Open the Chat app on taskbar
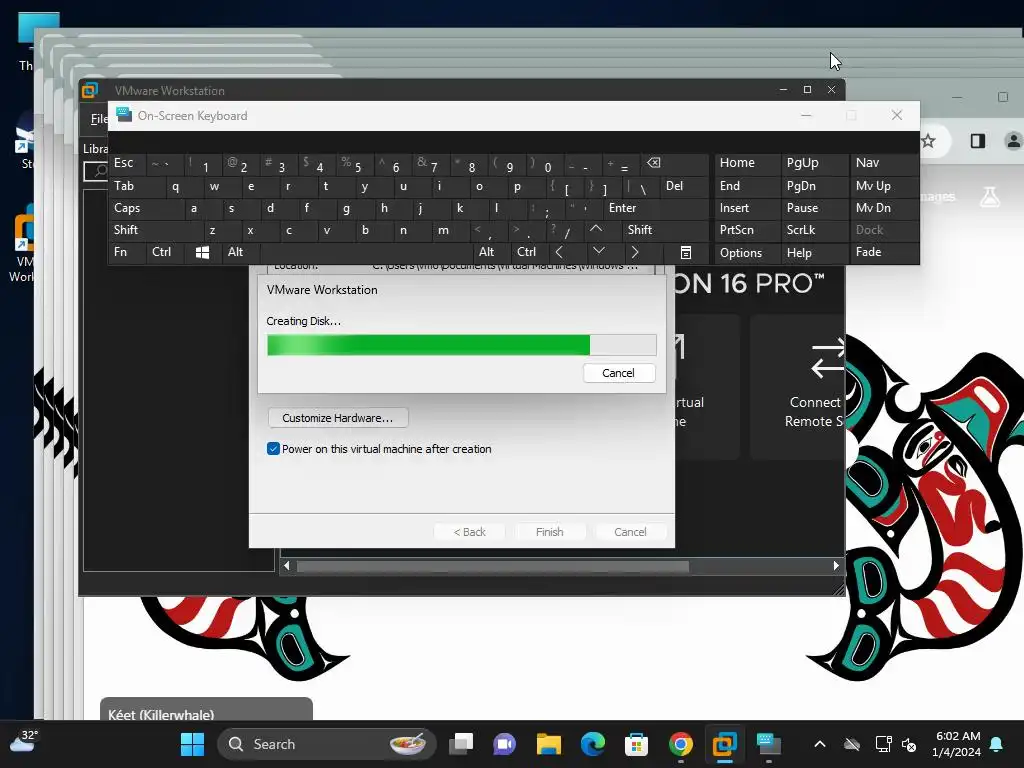 [x=504, y=744]
